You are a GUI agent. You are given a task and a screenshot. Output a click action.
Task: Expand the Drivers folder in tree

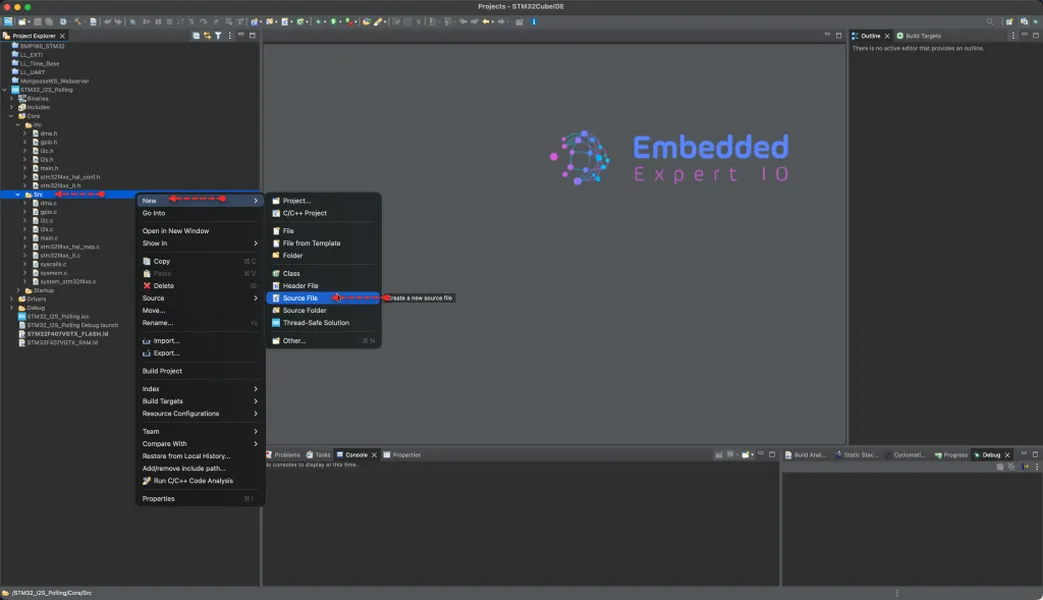[11, 299]
